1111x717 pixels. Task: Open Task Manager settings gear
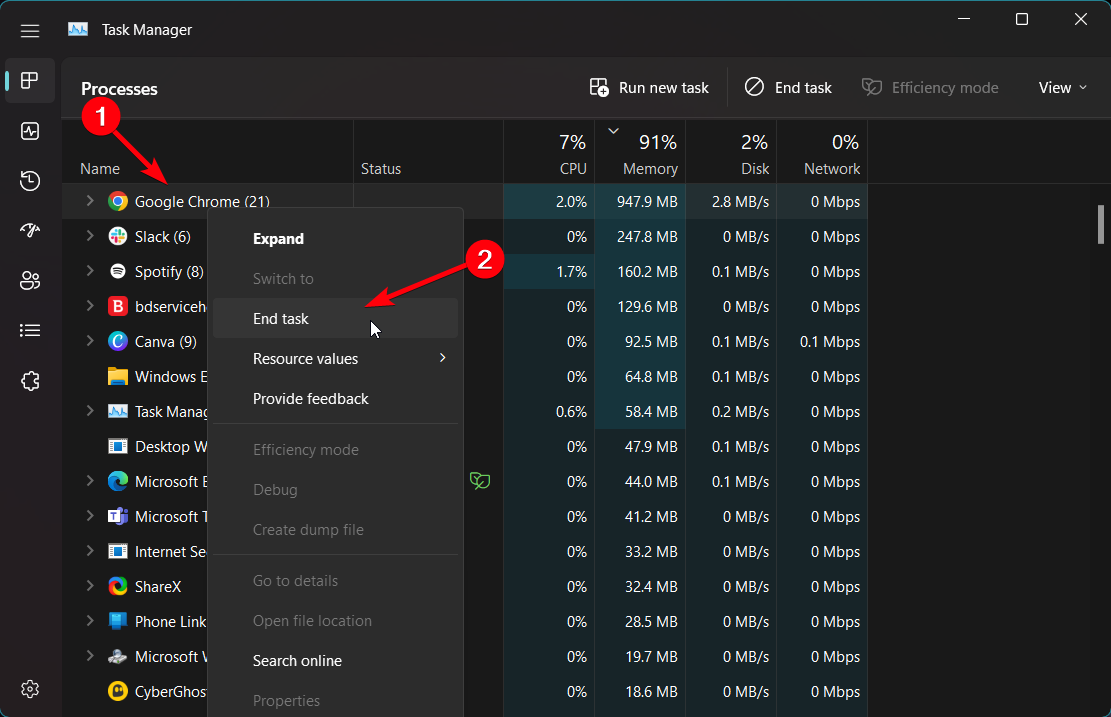(x=30, y=689)
